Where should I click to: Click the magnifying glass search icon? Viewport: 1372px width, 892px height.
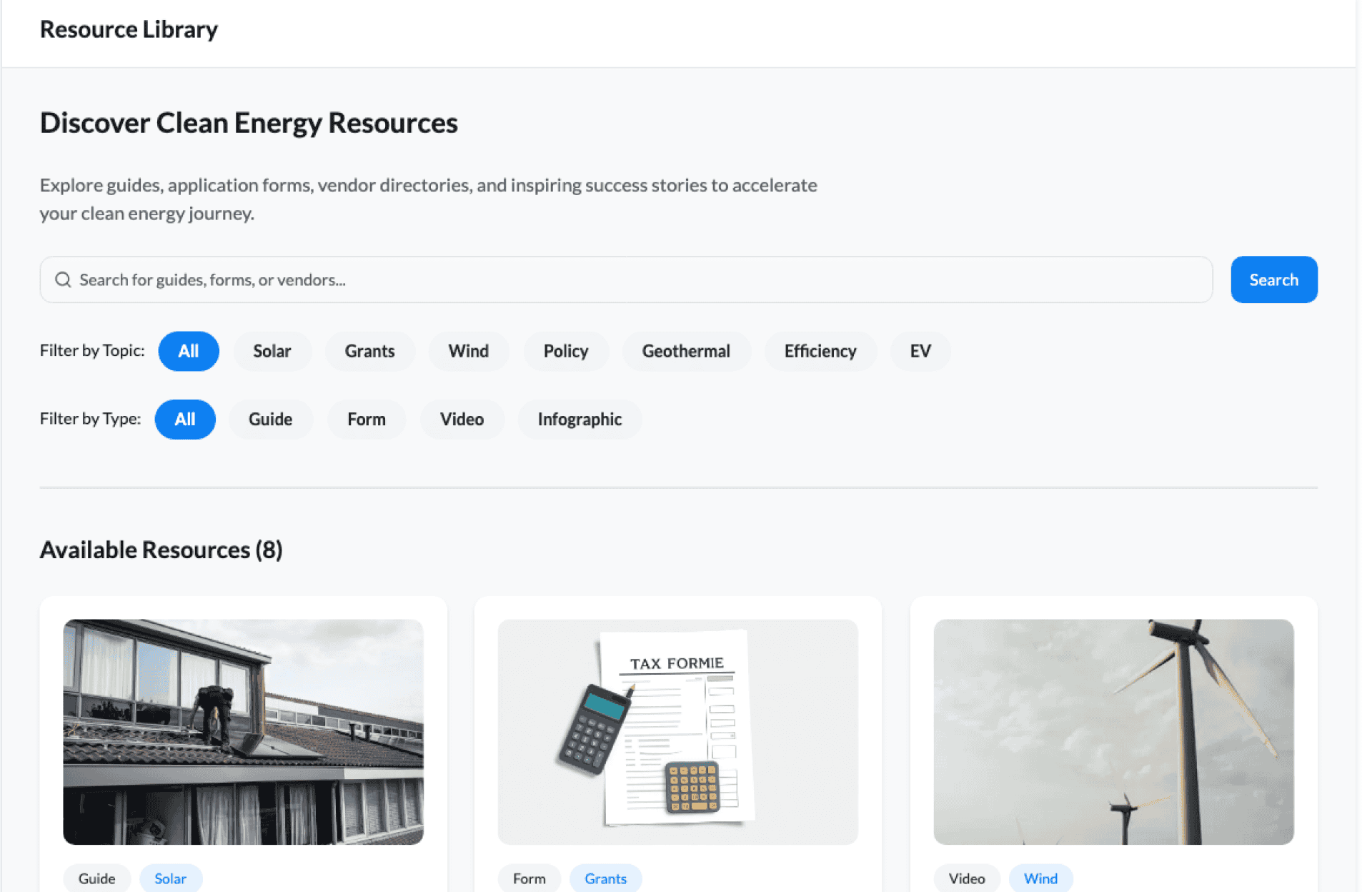click(63, 279)
